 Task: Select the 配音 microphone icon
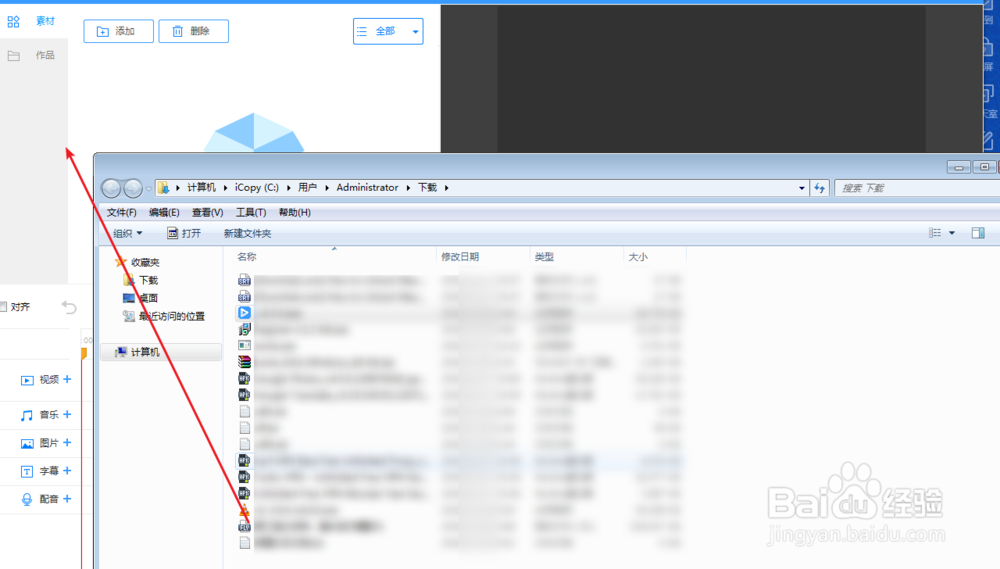coord(27,499)
